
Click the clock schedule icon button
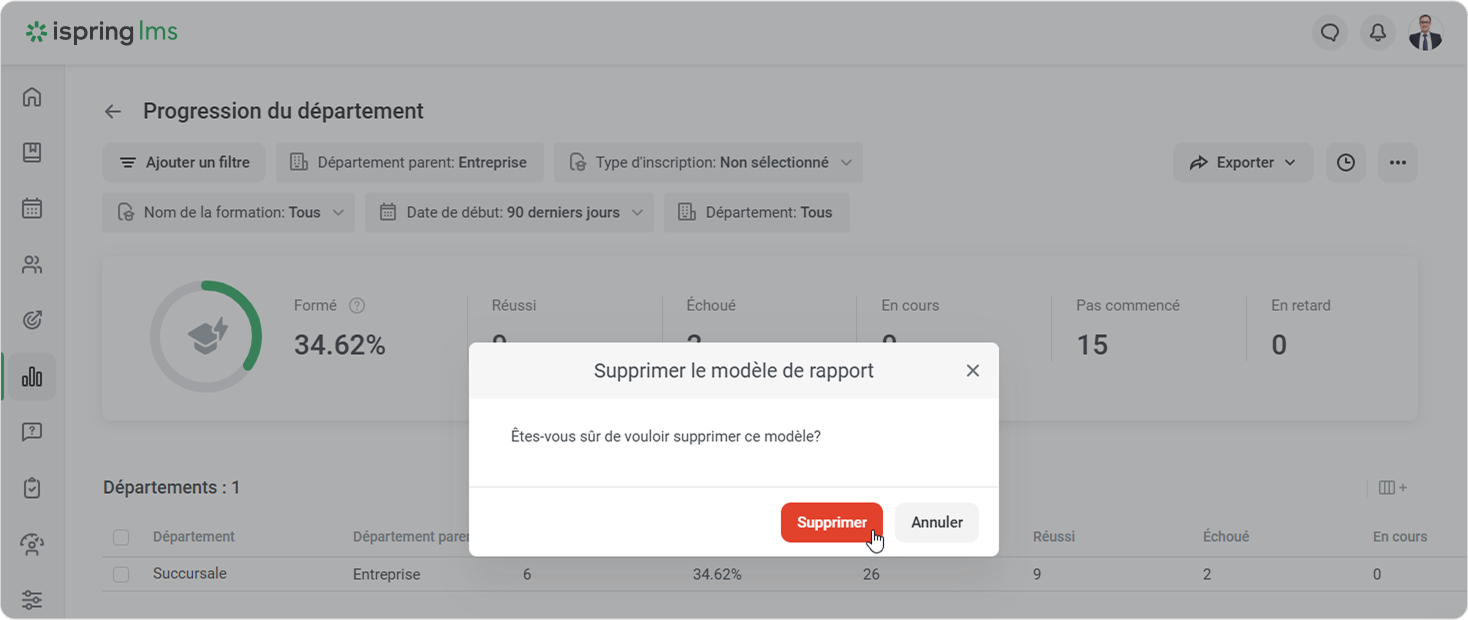tap(1345, 163)
